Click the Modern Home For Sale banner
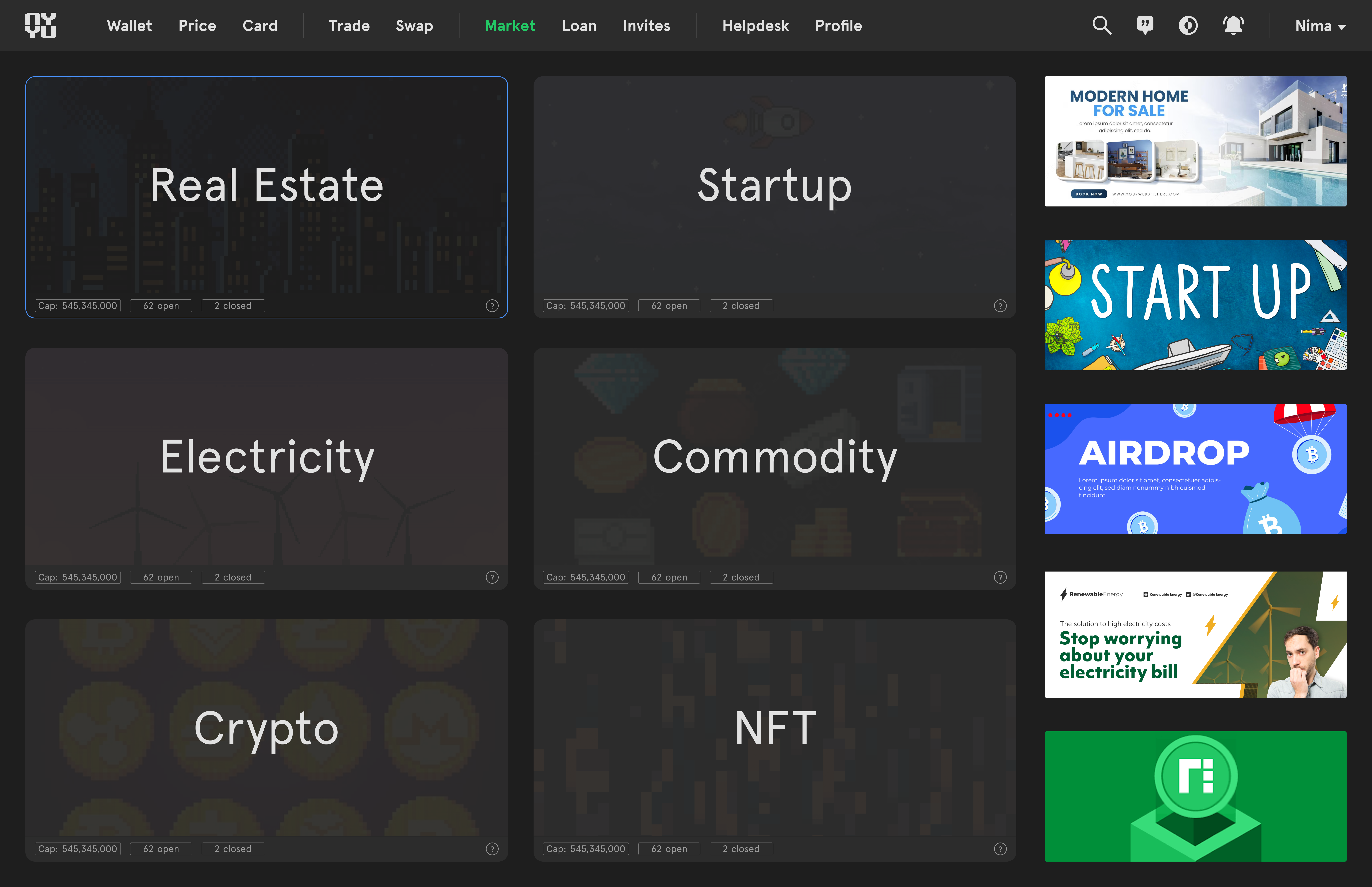 click(x=1195, y=141)
